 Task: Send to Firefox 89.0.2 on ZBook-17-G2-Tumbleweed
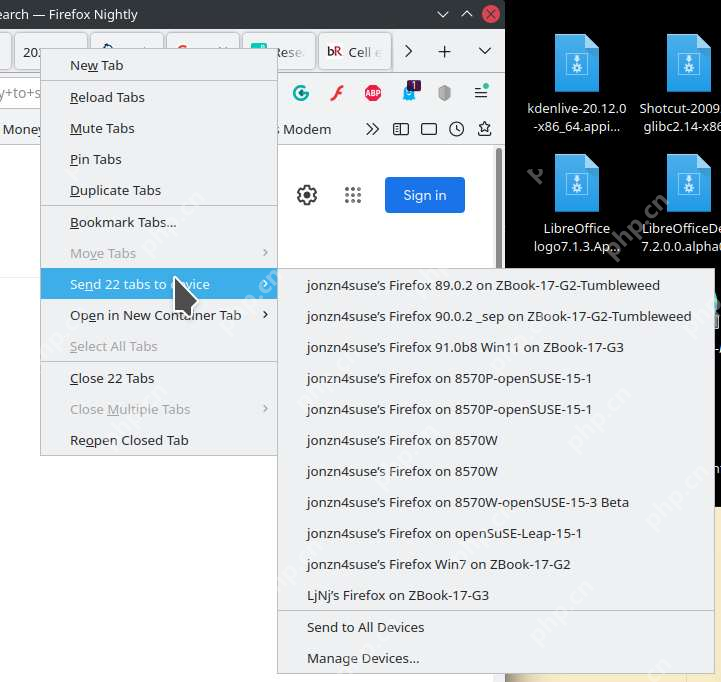pos(496,286)
